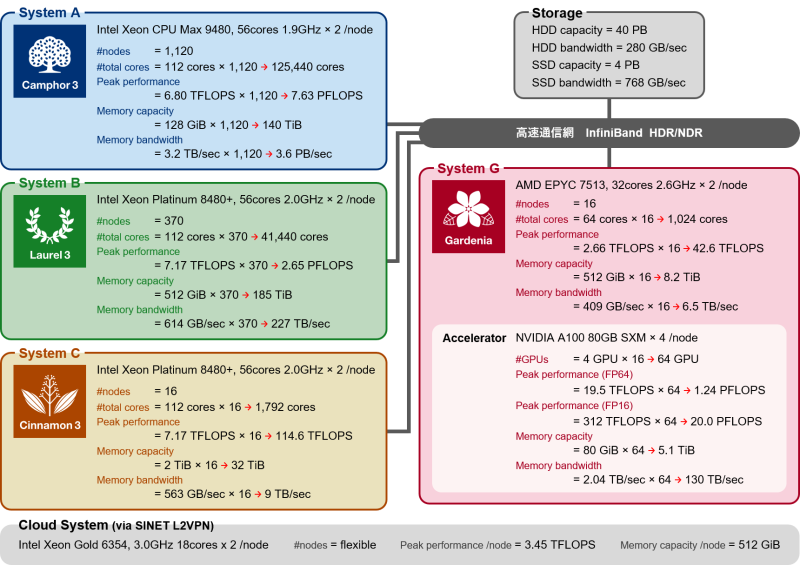Click '41,440 cores' value in System B
The width and height of the screenshot is (800, 565).
coord(294,237)
